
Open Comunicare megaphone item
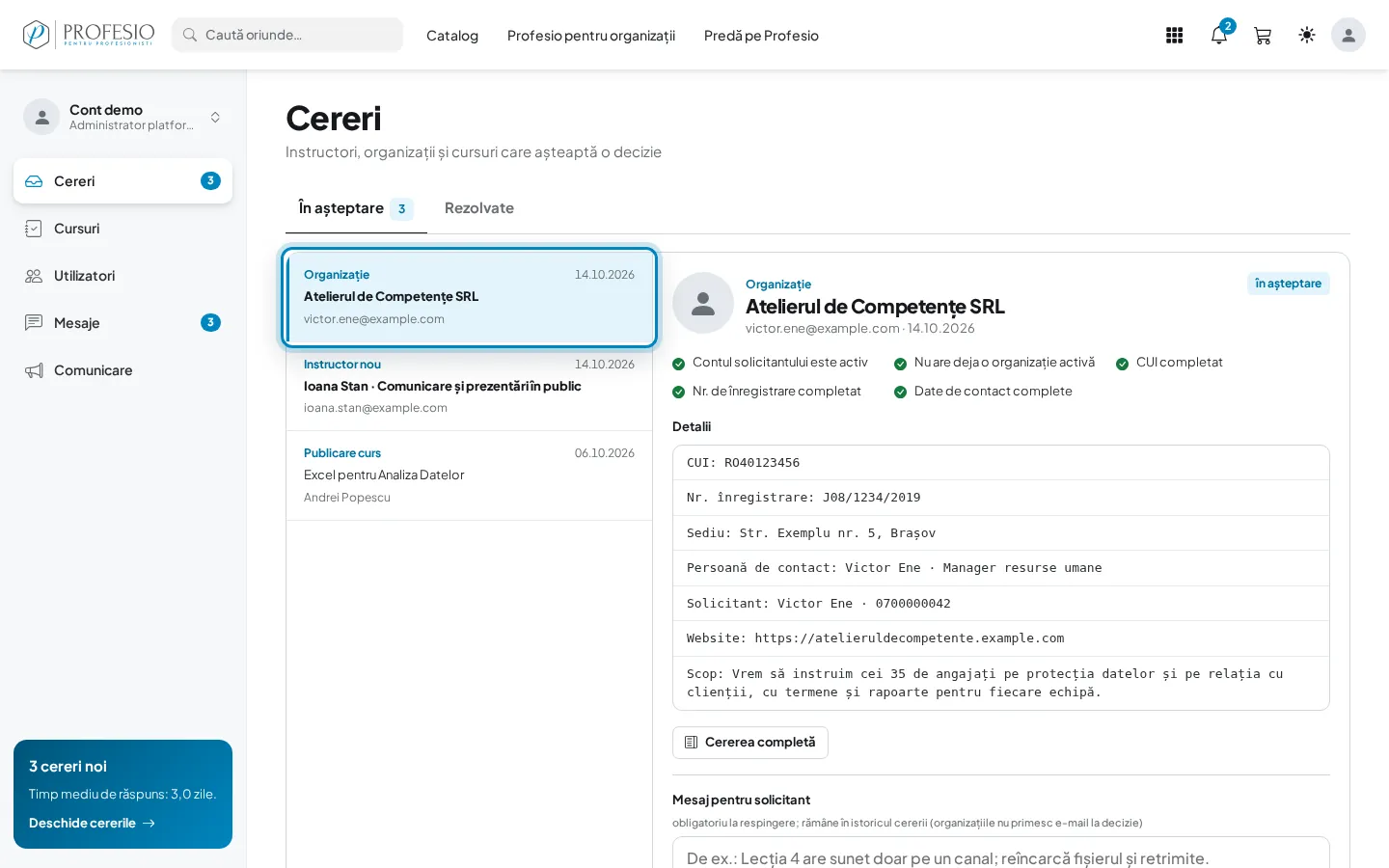click(123, 370)
